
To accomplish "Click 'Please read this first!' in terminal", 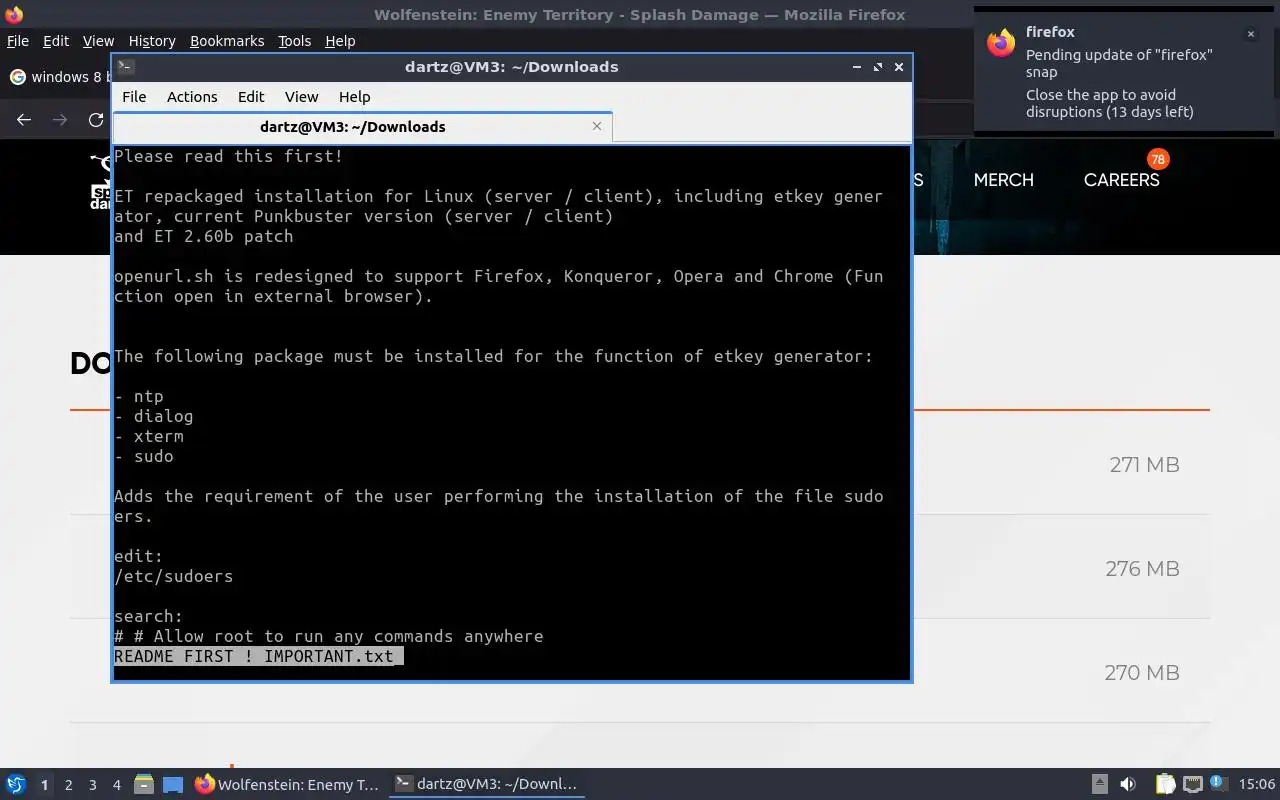I will (x=228, y=156).
